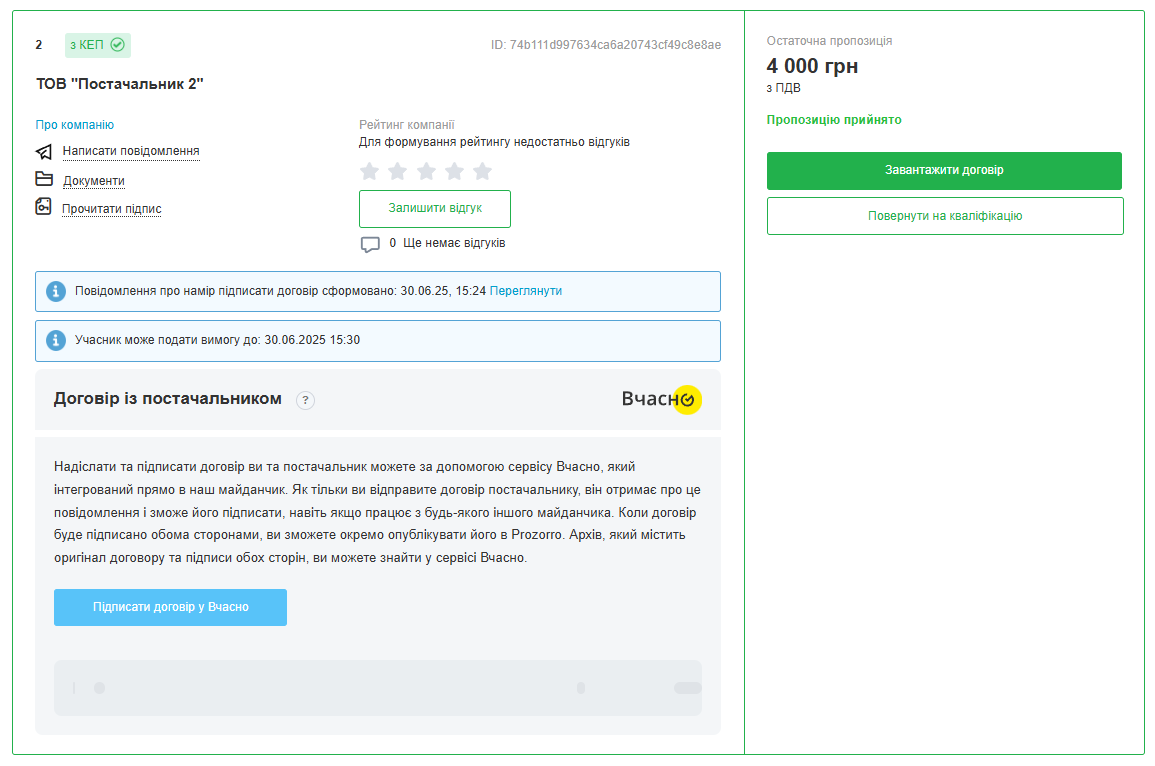Rate the company with the first star
The height and width of the screenshot is (766, 1155).
pos(370,171)
